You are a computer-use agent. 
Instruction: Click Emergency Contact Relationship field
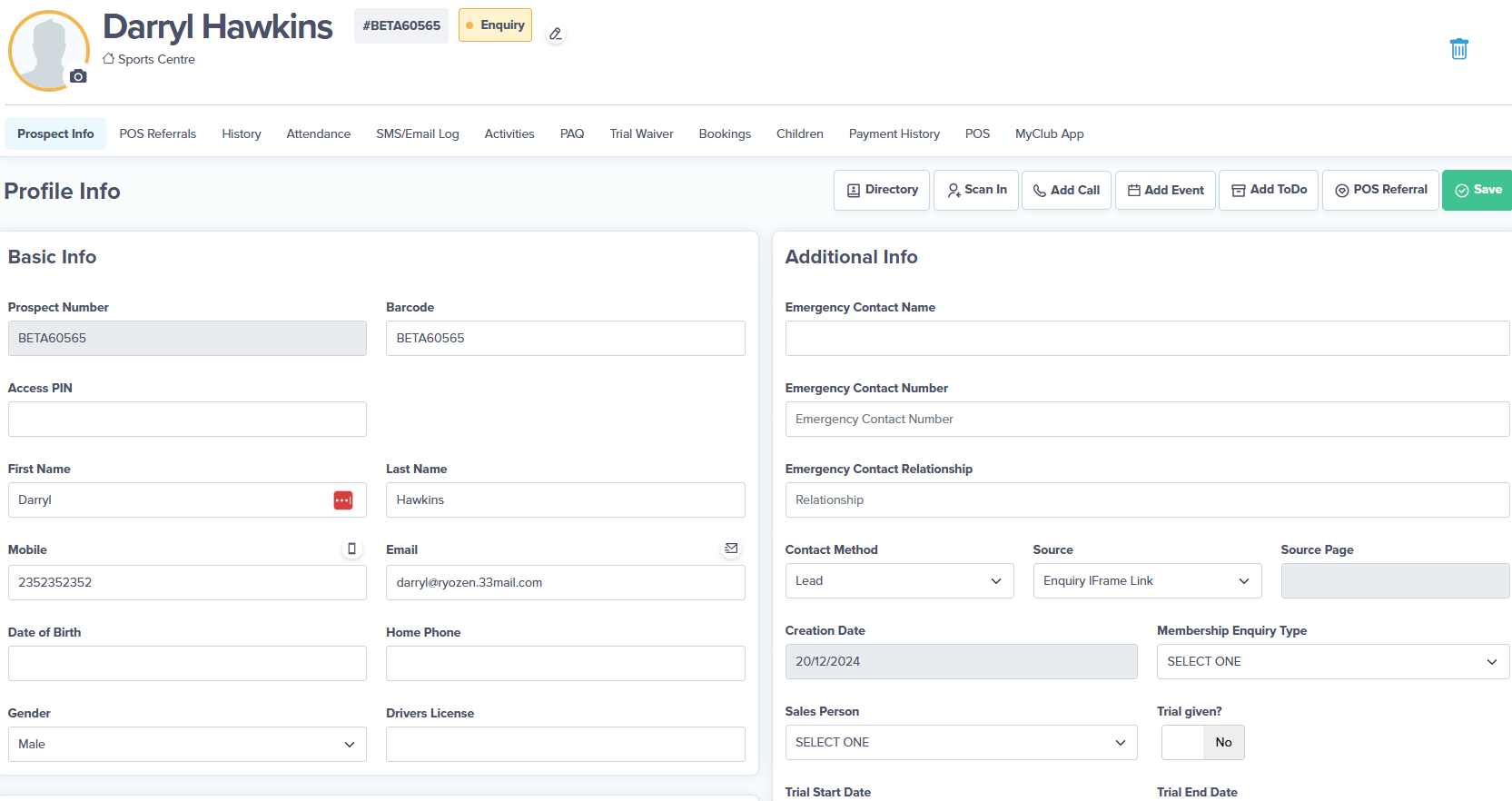[x=1147, y=500]
